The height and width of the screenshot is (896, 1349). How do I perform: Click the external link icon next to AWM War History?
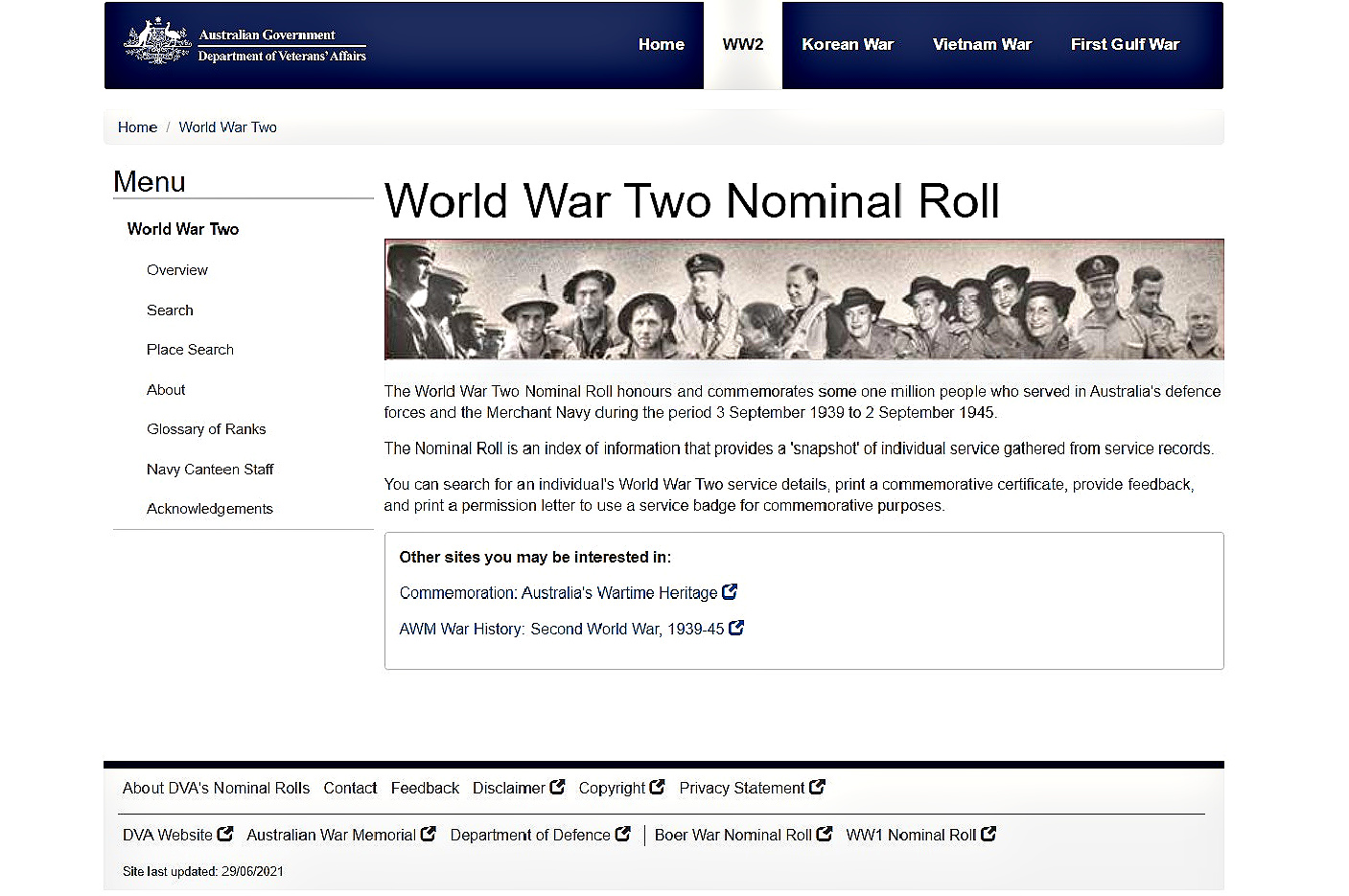[736, 628]
